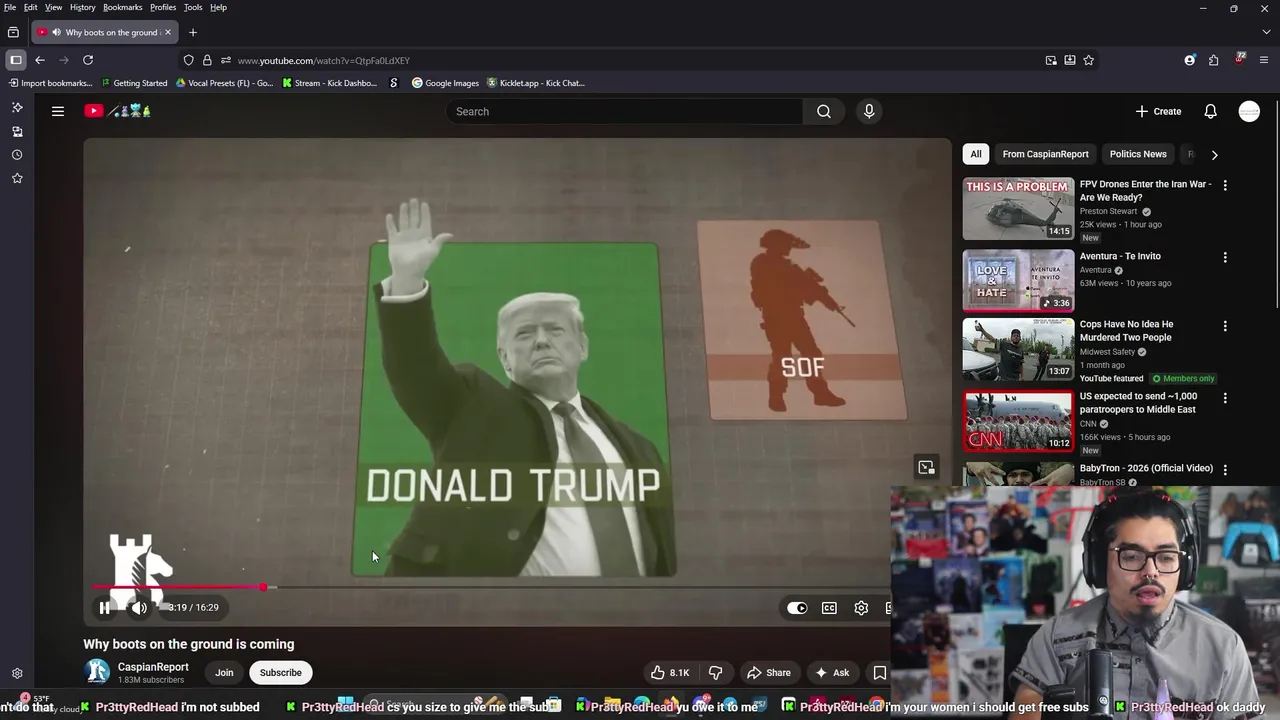This screenshot has height=720, width=1280.
Task: Open sidebar settings gear at bottom left
Action: (17, 674)
